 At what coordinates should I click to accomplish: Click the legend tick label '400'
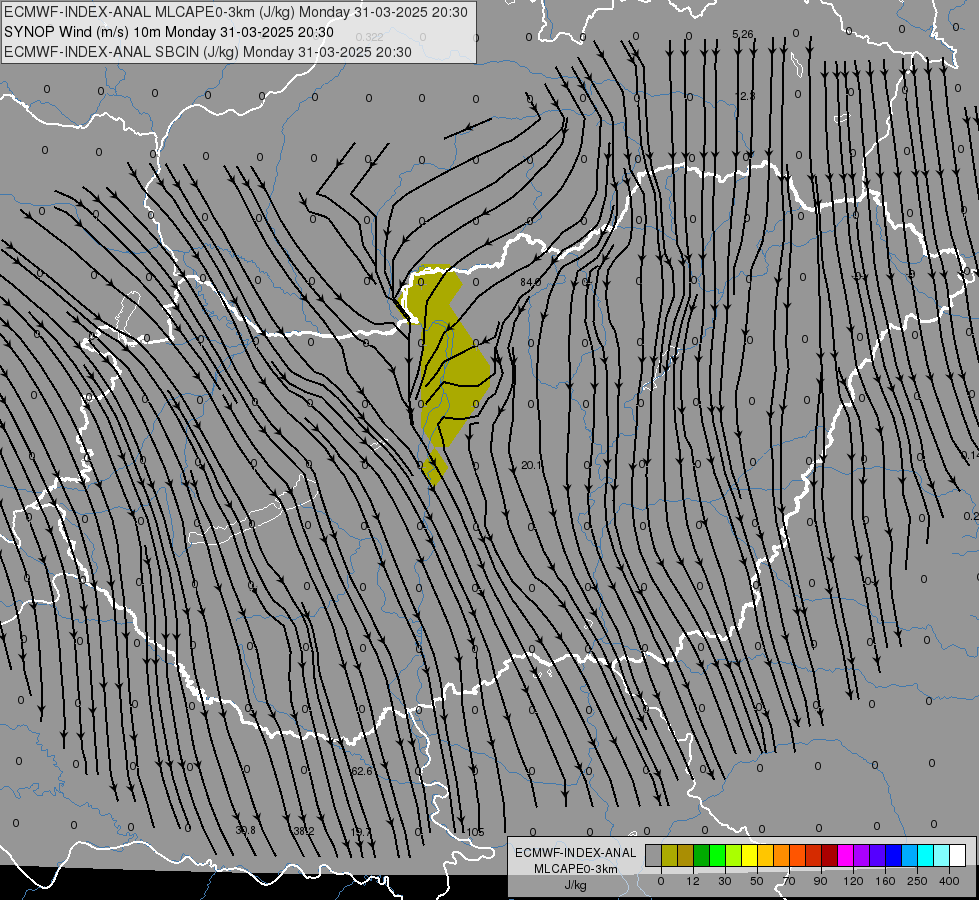949,881
